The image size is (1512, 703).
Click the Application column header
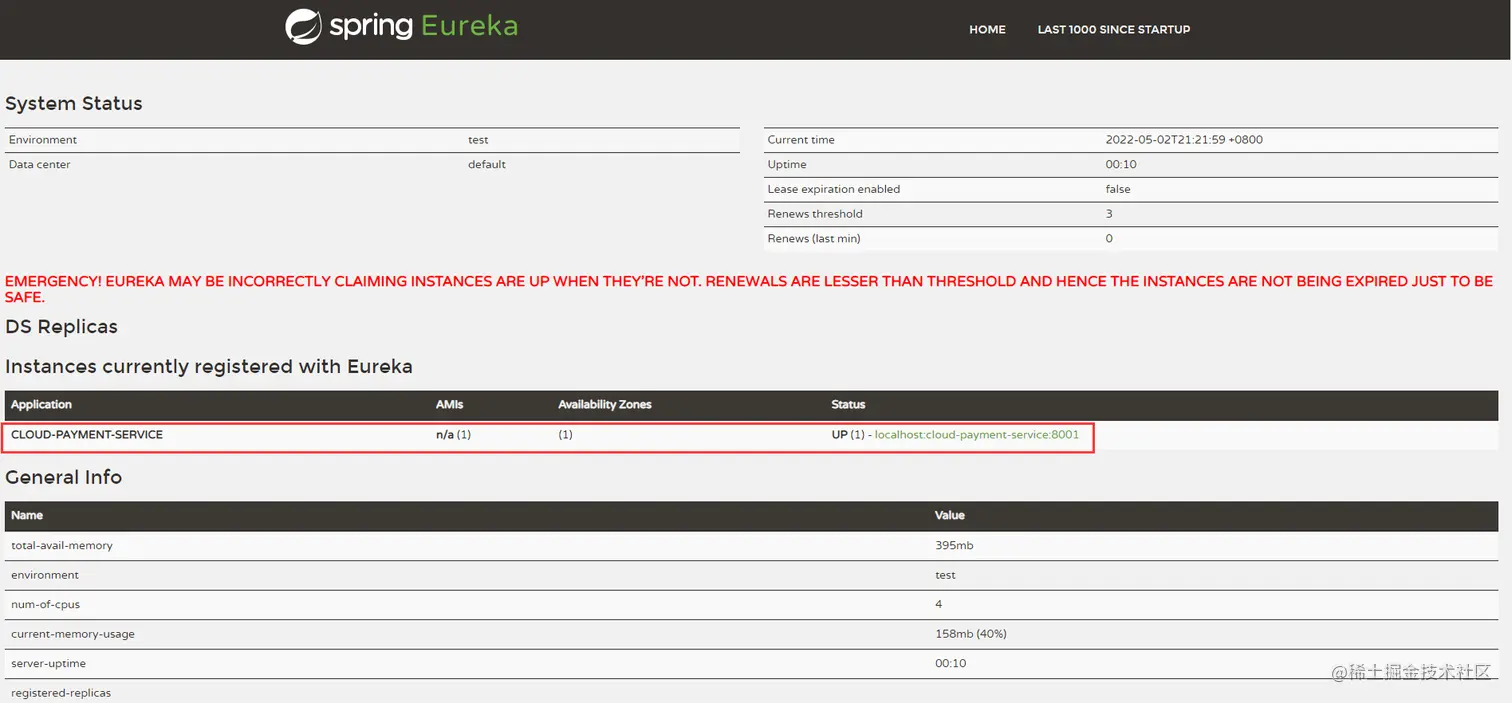pos(42,405)
